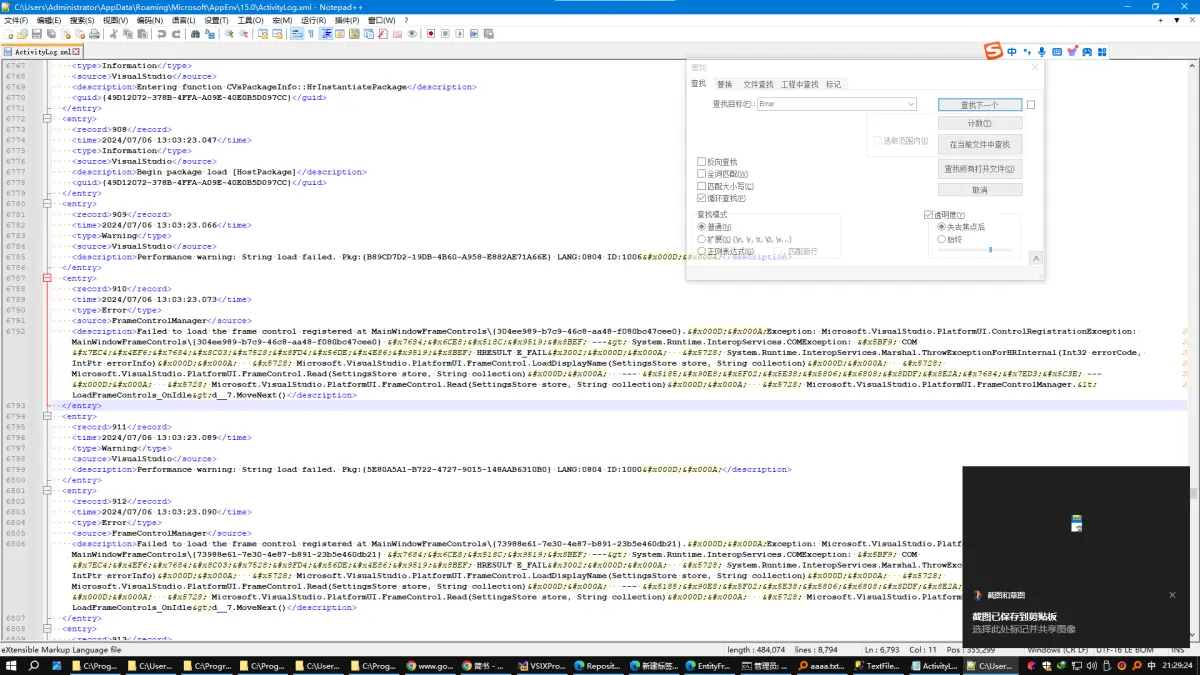Click Run macro multiple times icon

(x=474, y=34)
